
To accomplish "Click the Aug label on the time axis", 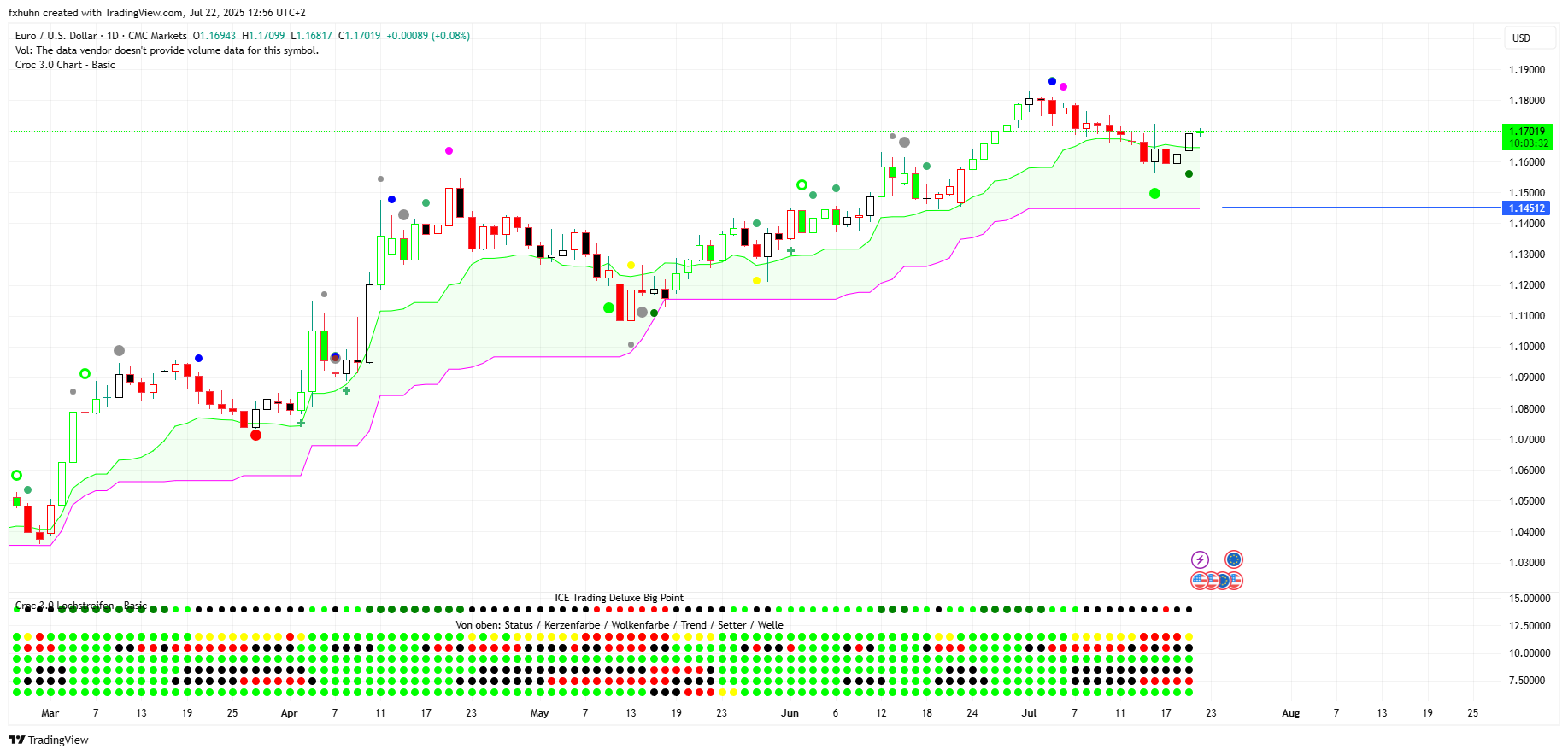I will click(1290, 713).
